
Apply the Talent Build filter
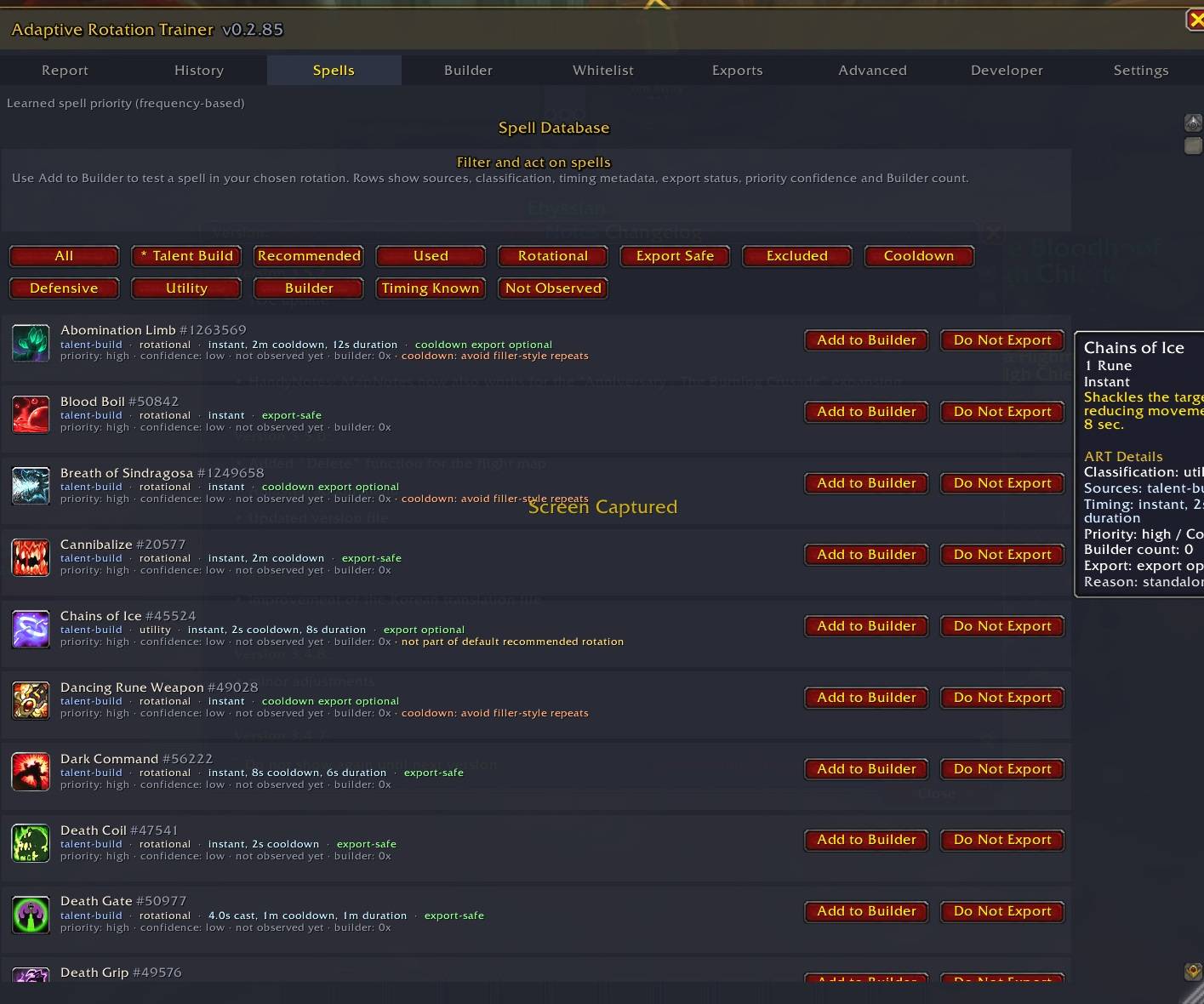click(x=186, y=256)
